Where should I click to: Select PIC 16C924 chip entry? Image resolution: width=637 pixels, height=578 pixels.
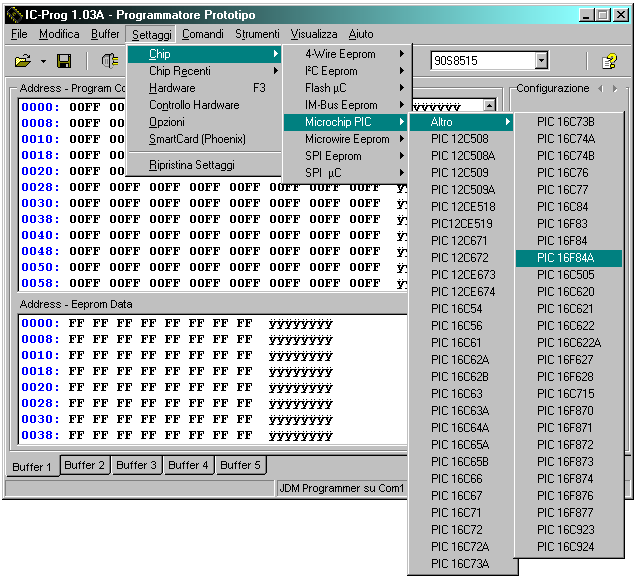pyautogui.click(x=569, y=547)
